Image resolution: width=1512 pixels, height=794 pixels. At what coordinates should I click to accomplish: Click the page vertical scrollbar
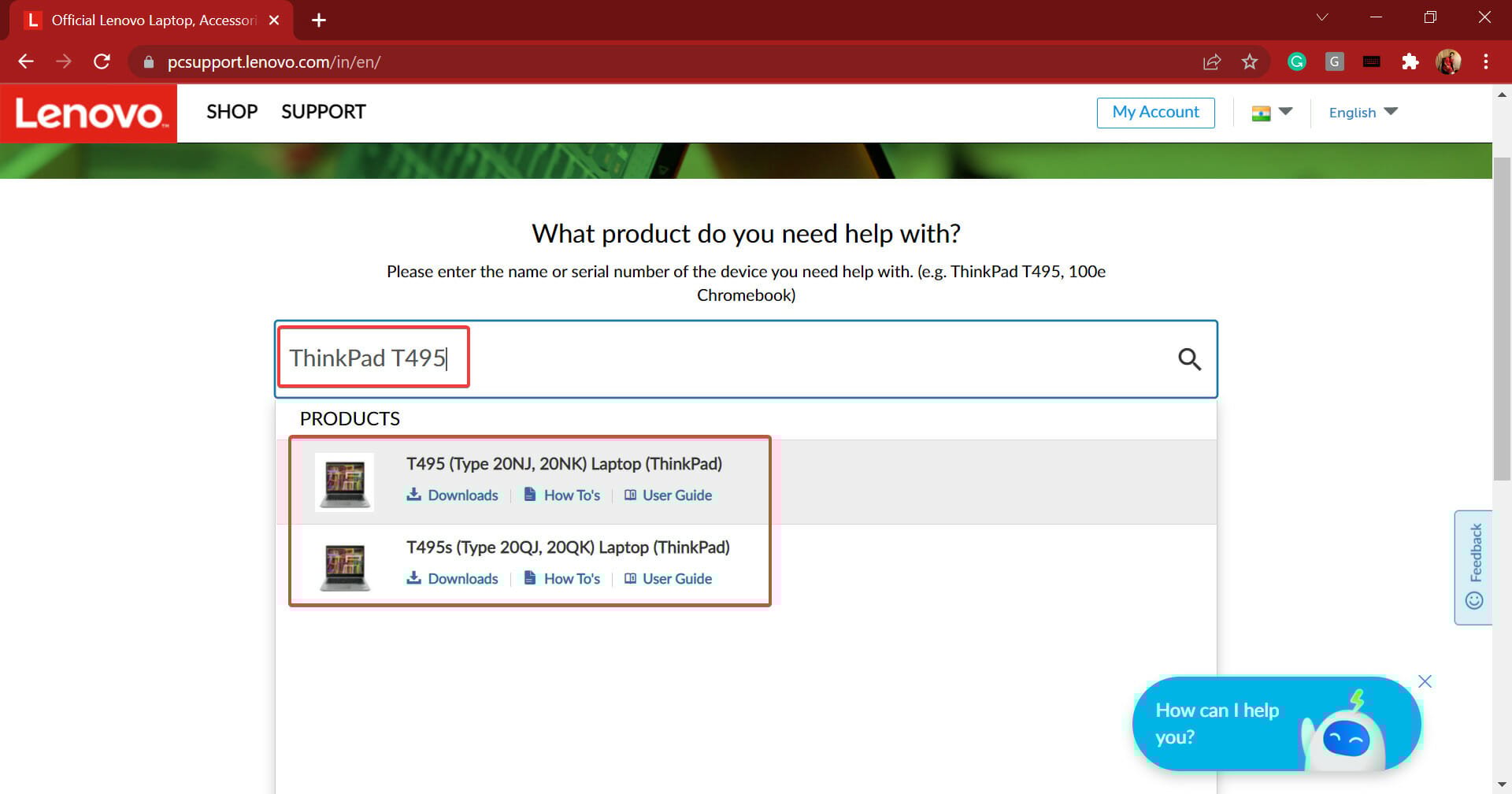coord(1502,317)
